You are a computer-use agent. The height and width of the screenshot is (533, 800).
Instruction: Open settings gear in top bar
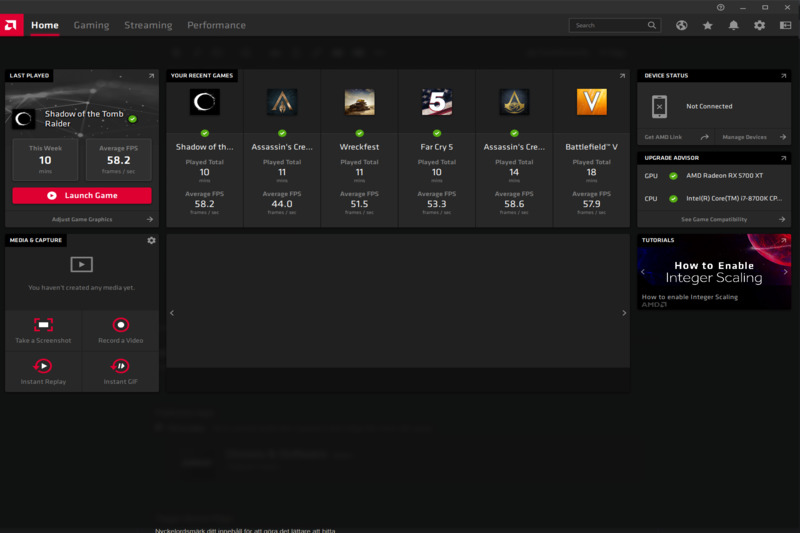click(759, 25)
